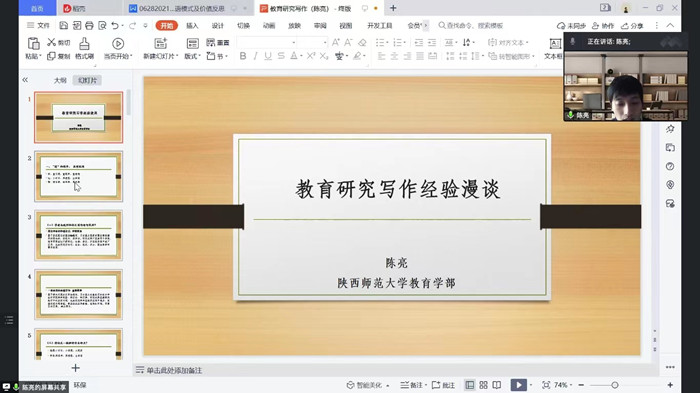Image resolution: width=700 pixels, height=393 pixels.
Task: Toggle Underline formatting
Action: point(268,56)
